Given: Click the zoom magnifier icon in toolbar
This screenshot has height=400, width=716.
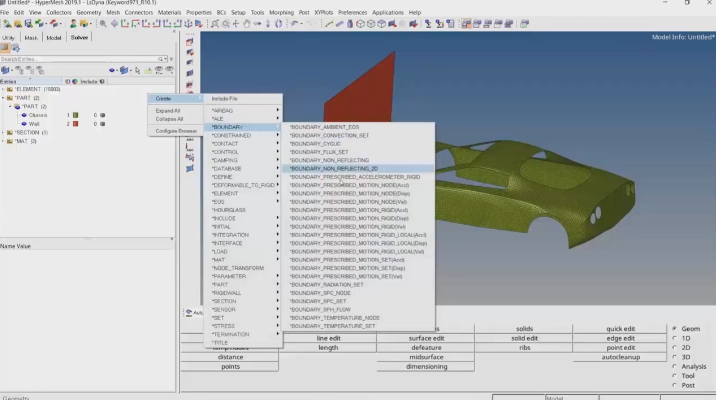Looking at the screenshot, I should point(102,23).
